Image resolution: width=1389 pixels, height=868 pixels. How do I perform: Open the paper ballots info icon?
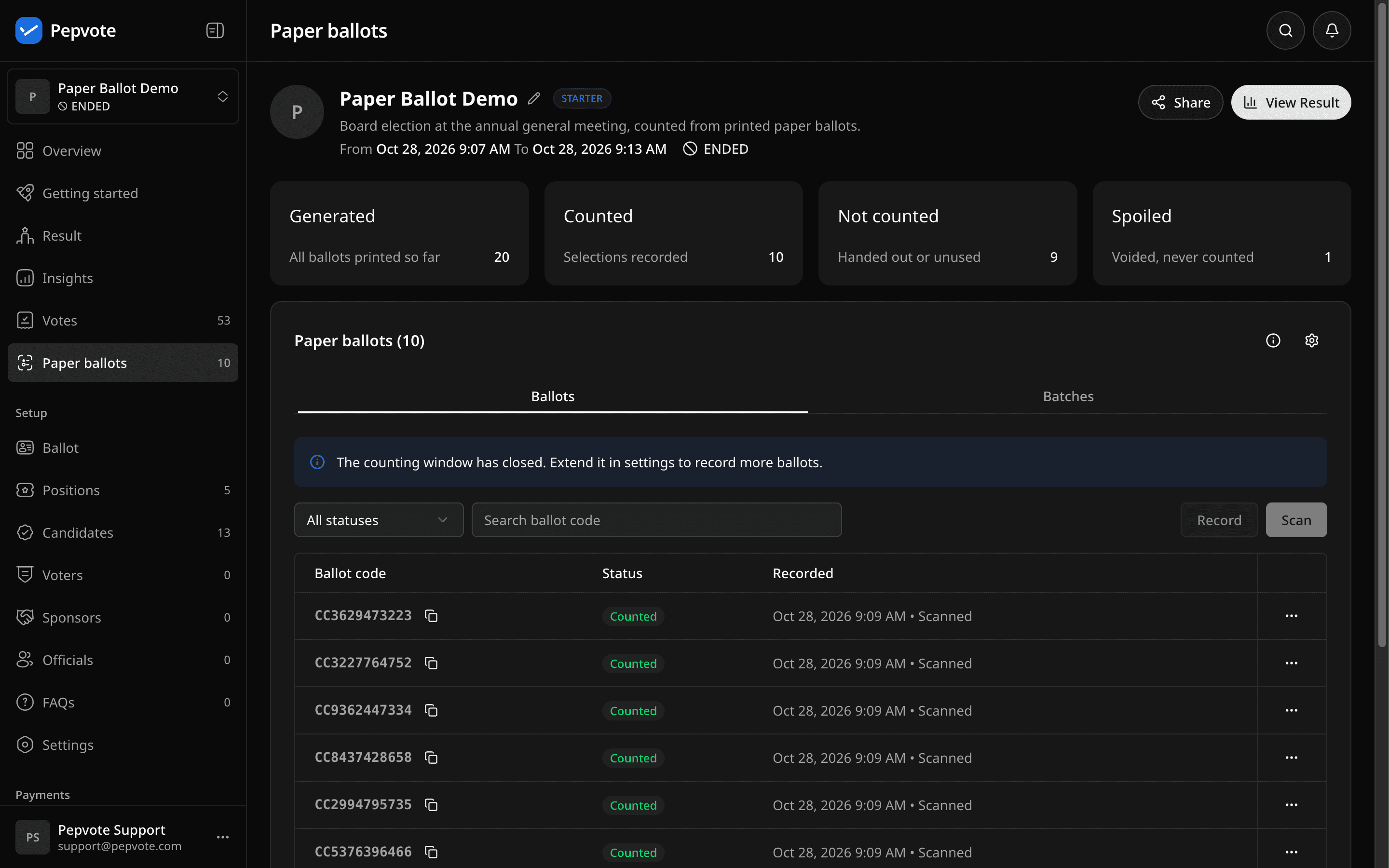tap(1273, 340)
